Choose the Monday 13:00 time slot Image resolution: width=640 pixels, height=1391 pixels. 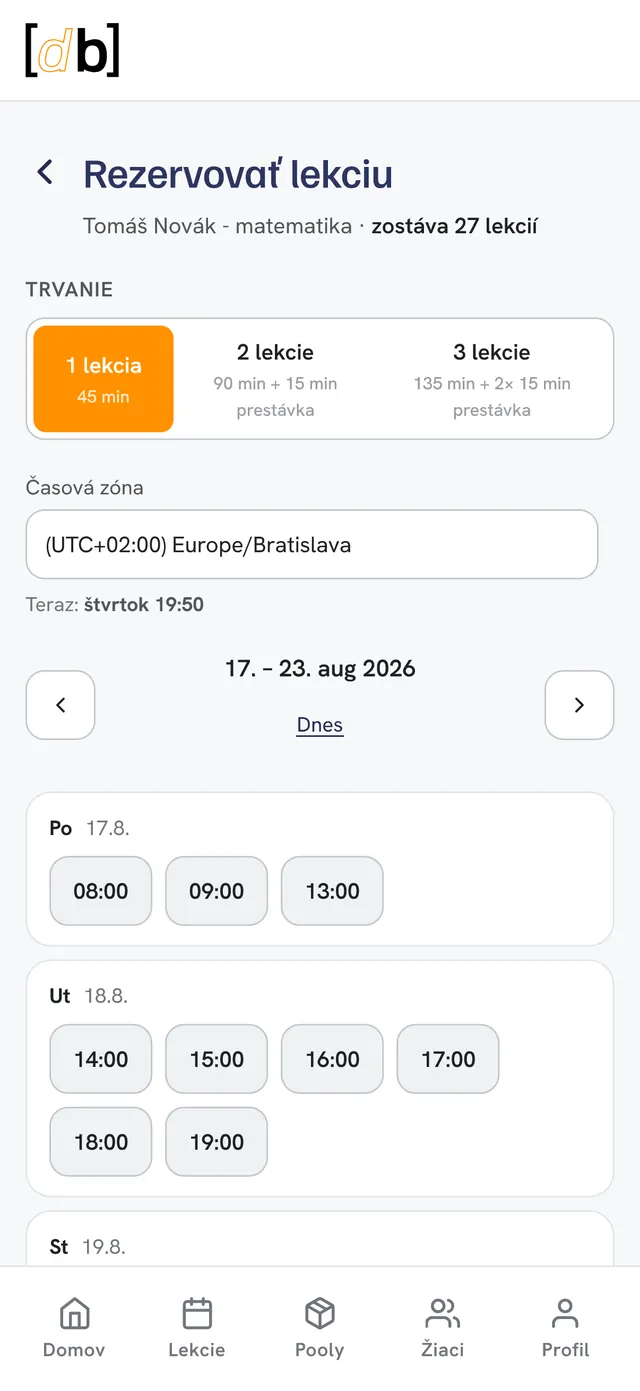pyautogui.click(x=333, y=891)
